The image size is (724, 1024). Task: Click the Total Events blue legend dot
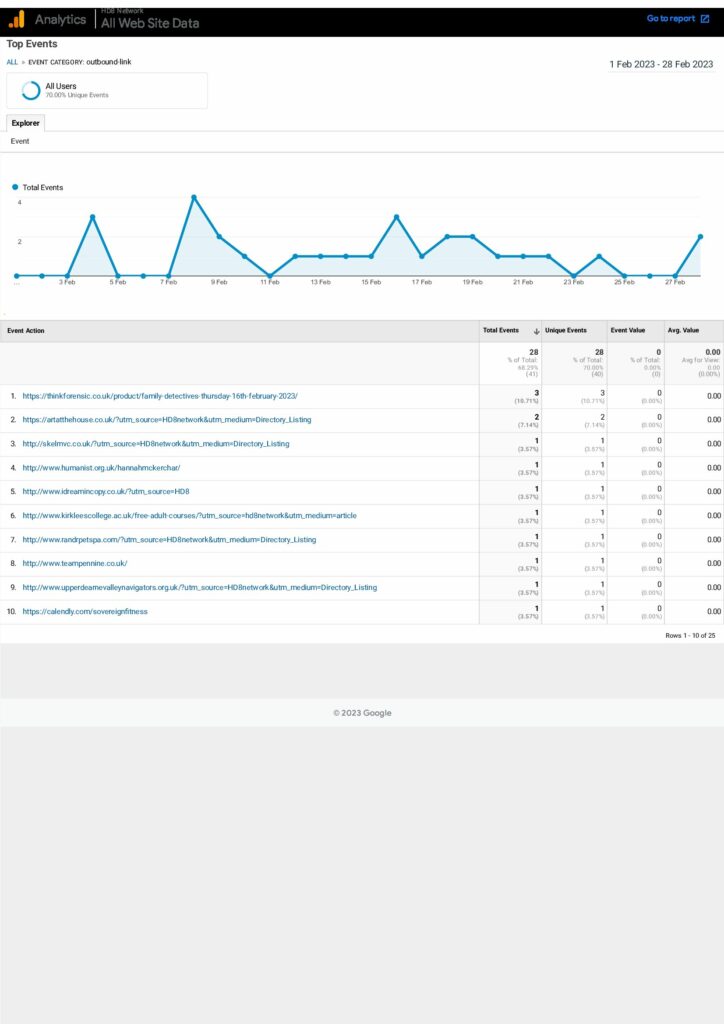click(16, 187)
